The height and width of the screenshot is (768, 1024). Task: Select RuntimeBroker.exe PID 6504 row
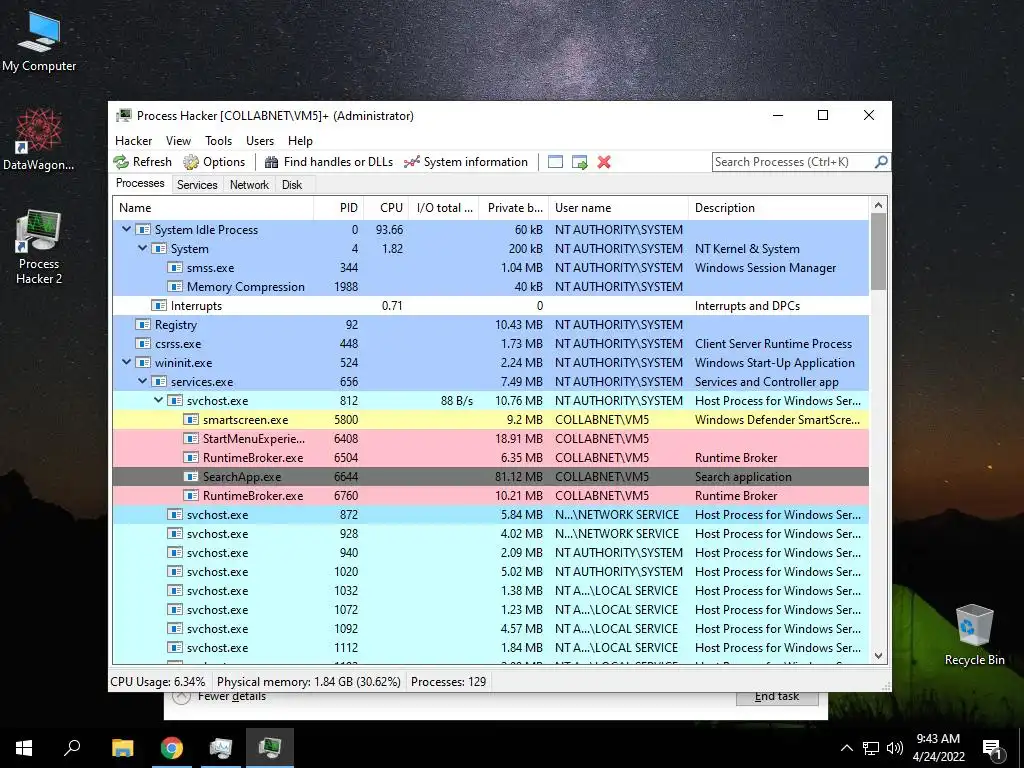pos(490,458)
